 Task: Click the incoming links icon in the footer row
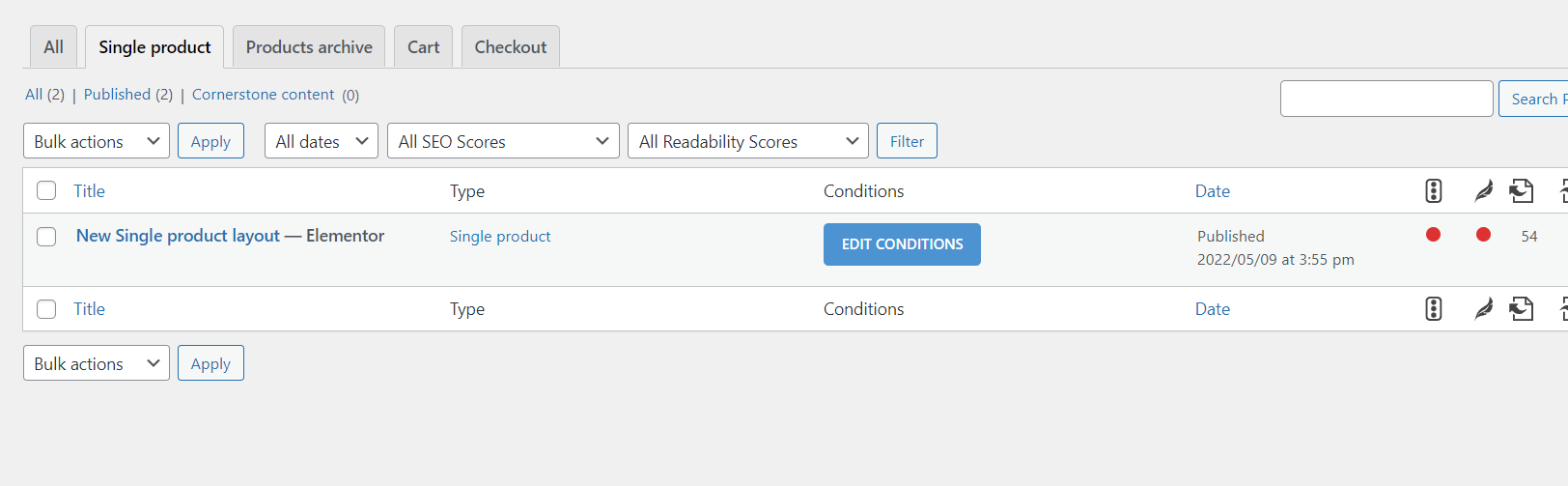[1522, 309]
